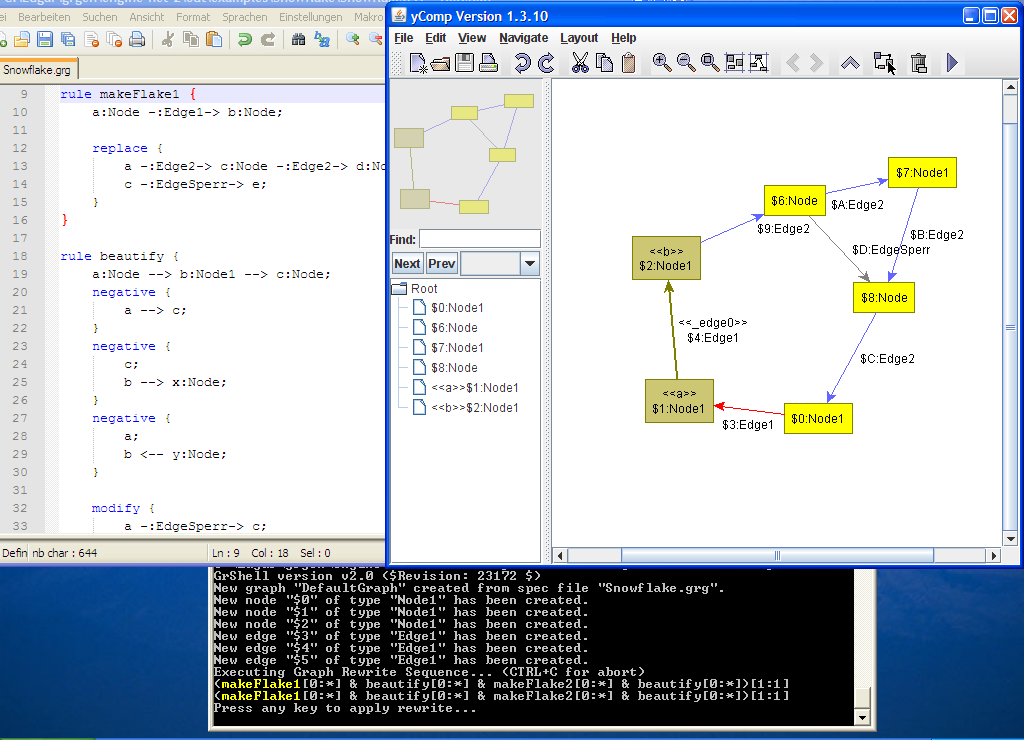Click the binoculars find icon in Notepad++
The image size is (1024, 740).
coord(298,39)
